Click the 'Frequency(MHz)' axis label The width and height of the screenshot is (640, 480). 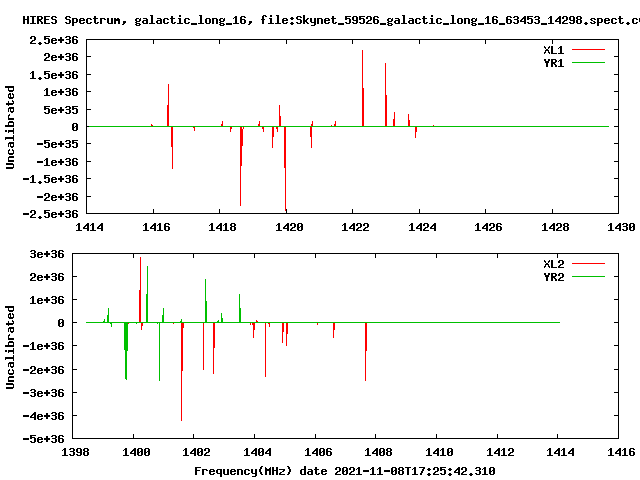[243, 471]
